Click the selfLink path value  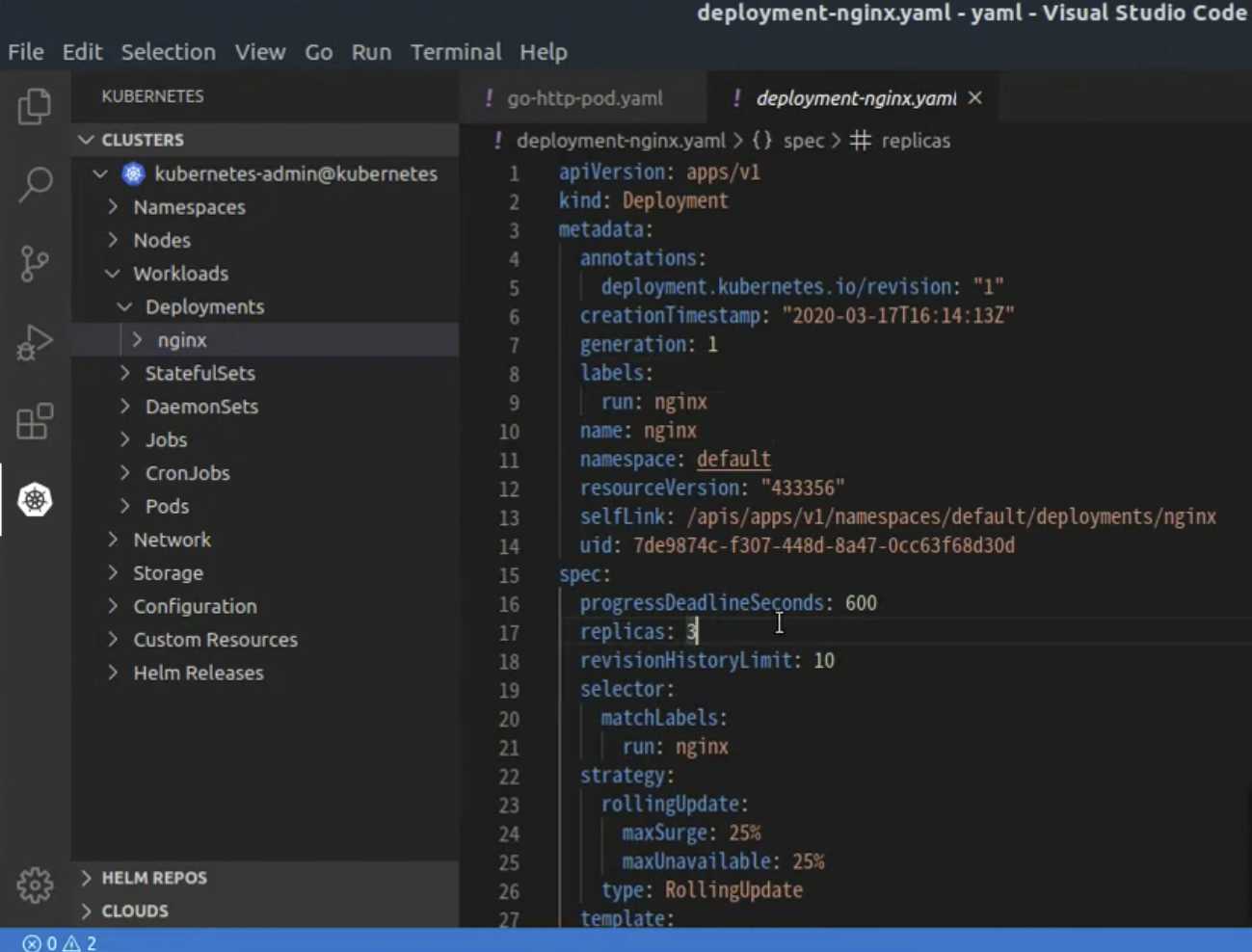point(951,517)
